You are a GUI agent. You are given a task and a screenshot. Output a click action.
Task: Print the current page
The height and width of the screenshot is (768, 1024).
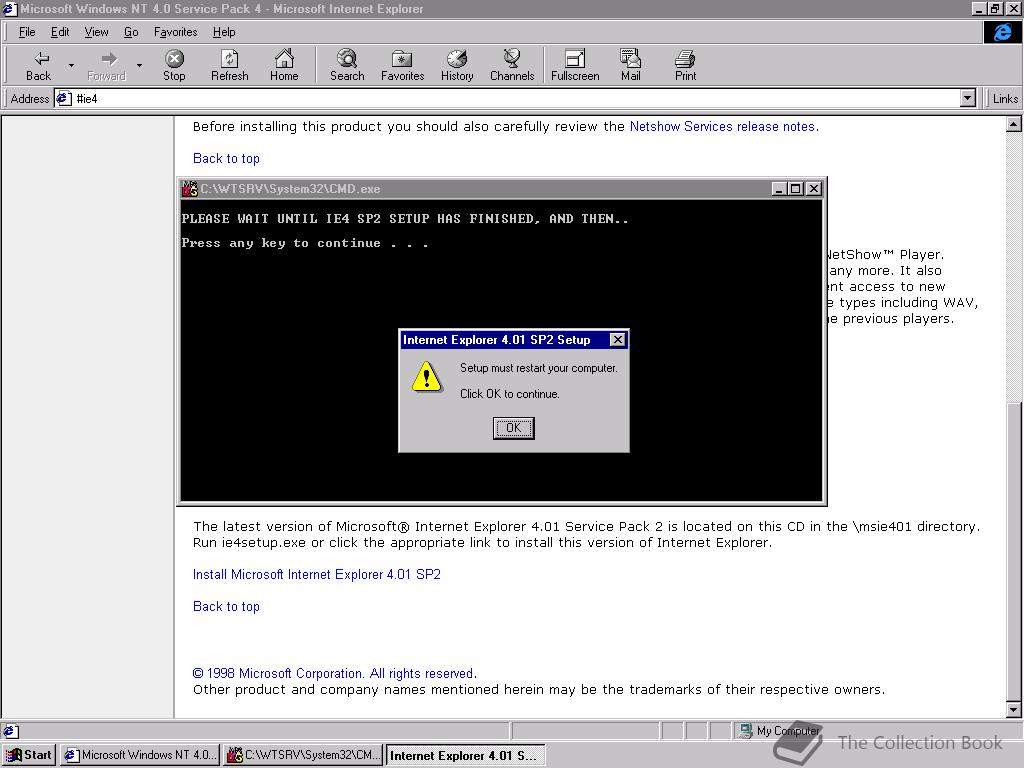tap(685, 65)
